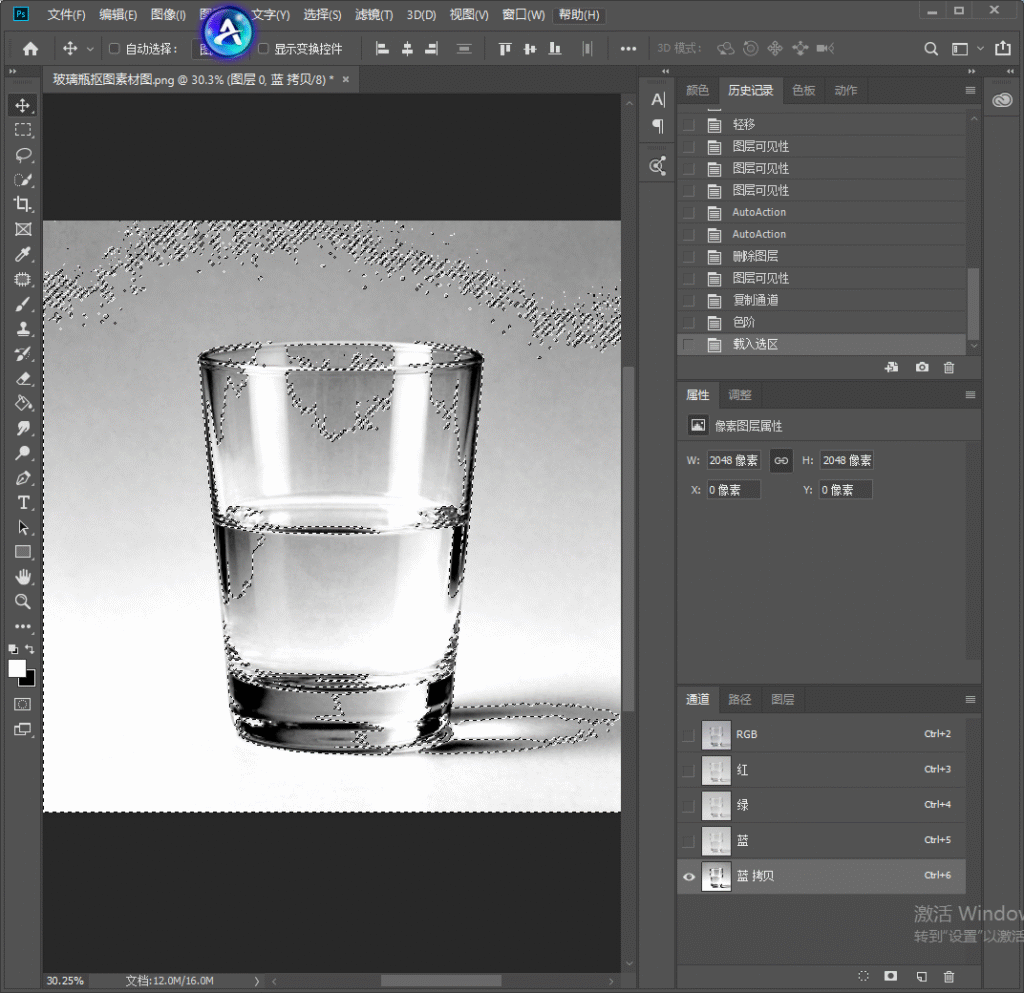Image resolution: width=1024 pixels, height=993 pixels.
Task: Select the Smudge tool
Action: [23, 428]
